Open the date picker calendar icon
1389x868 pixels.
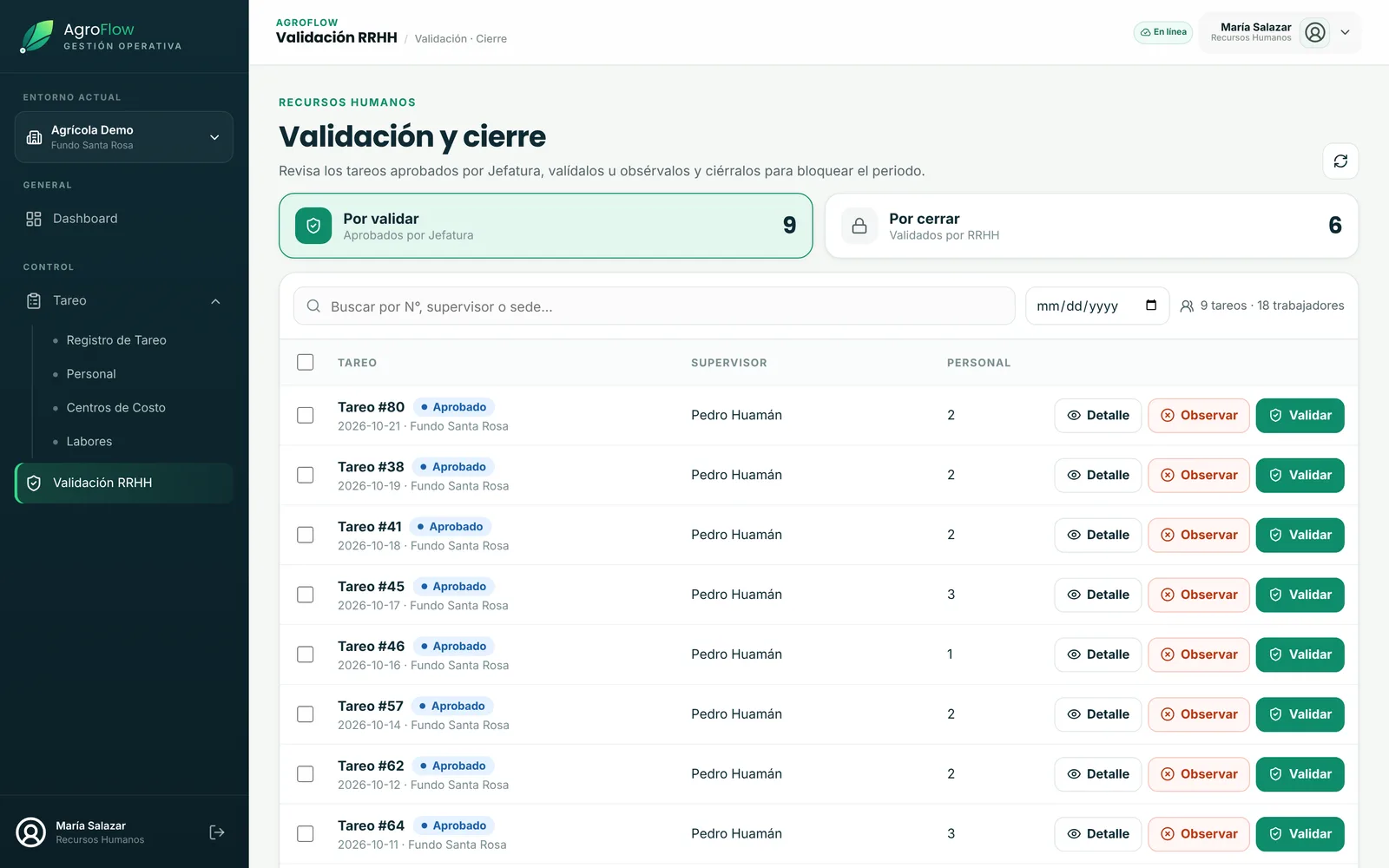coord(1151,306)
